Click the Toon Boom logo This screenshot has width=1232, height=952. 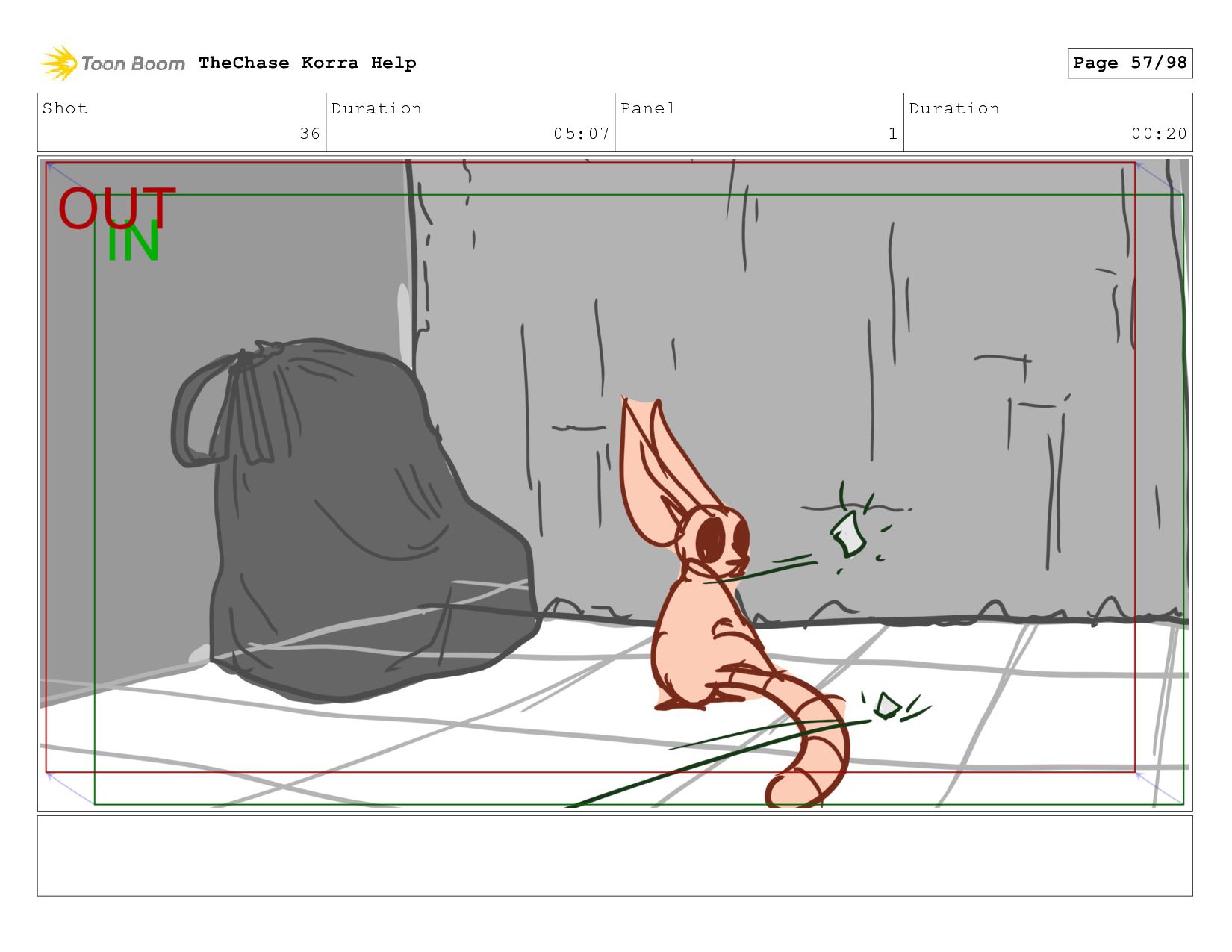coord(112,63)
